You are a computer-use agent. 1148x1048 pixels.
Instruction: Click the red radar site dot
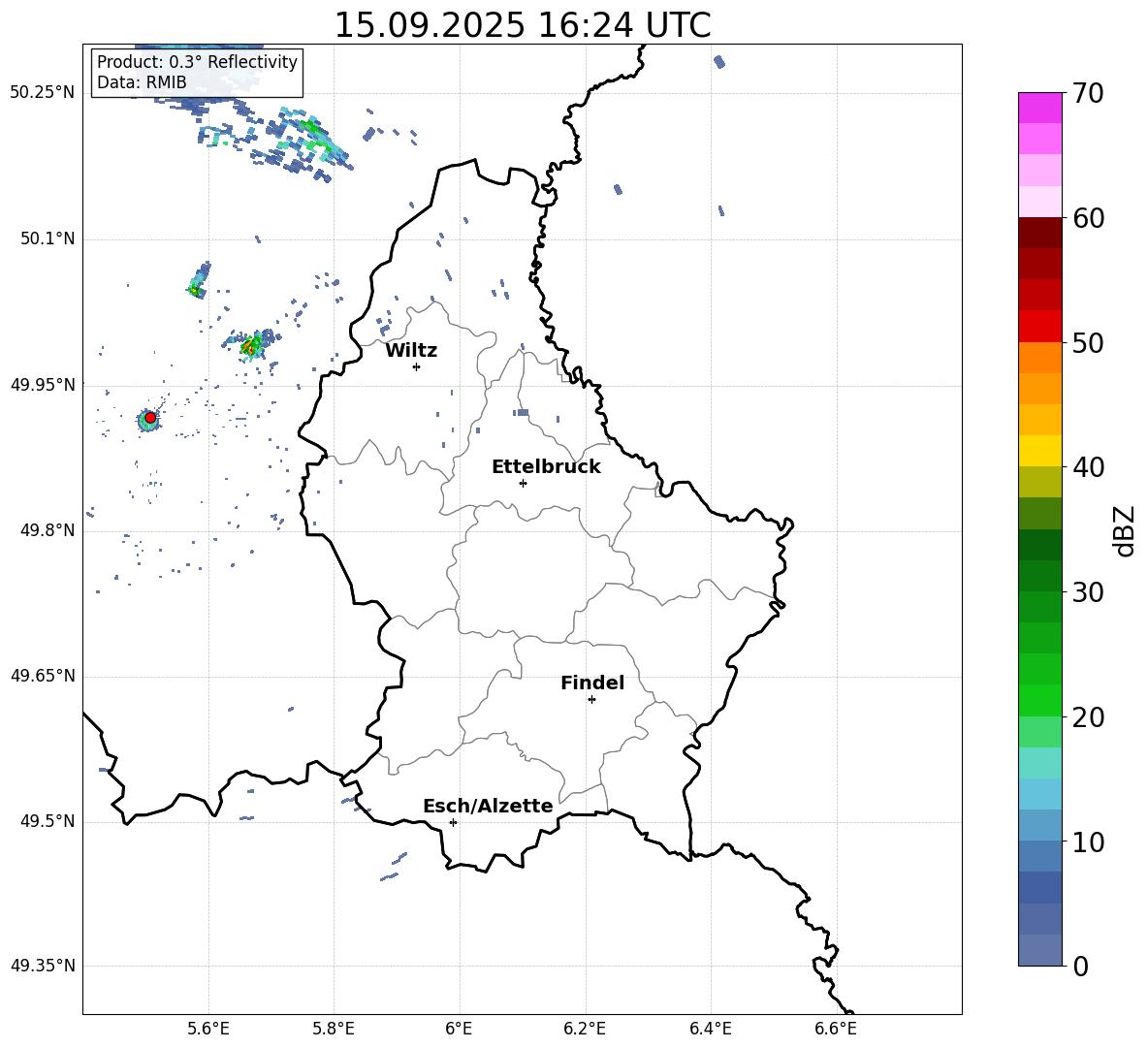tap(150, 418)
